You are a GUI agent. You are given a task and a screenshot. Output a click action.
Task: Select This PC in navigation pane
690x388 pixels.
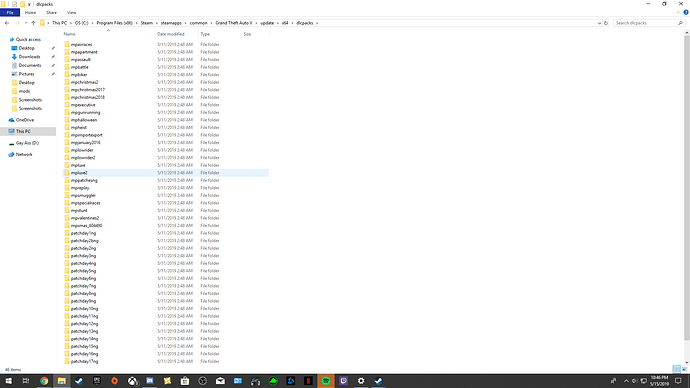tap(23, 131)
